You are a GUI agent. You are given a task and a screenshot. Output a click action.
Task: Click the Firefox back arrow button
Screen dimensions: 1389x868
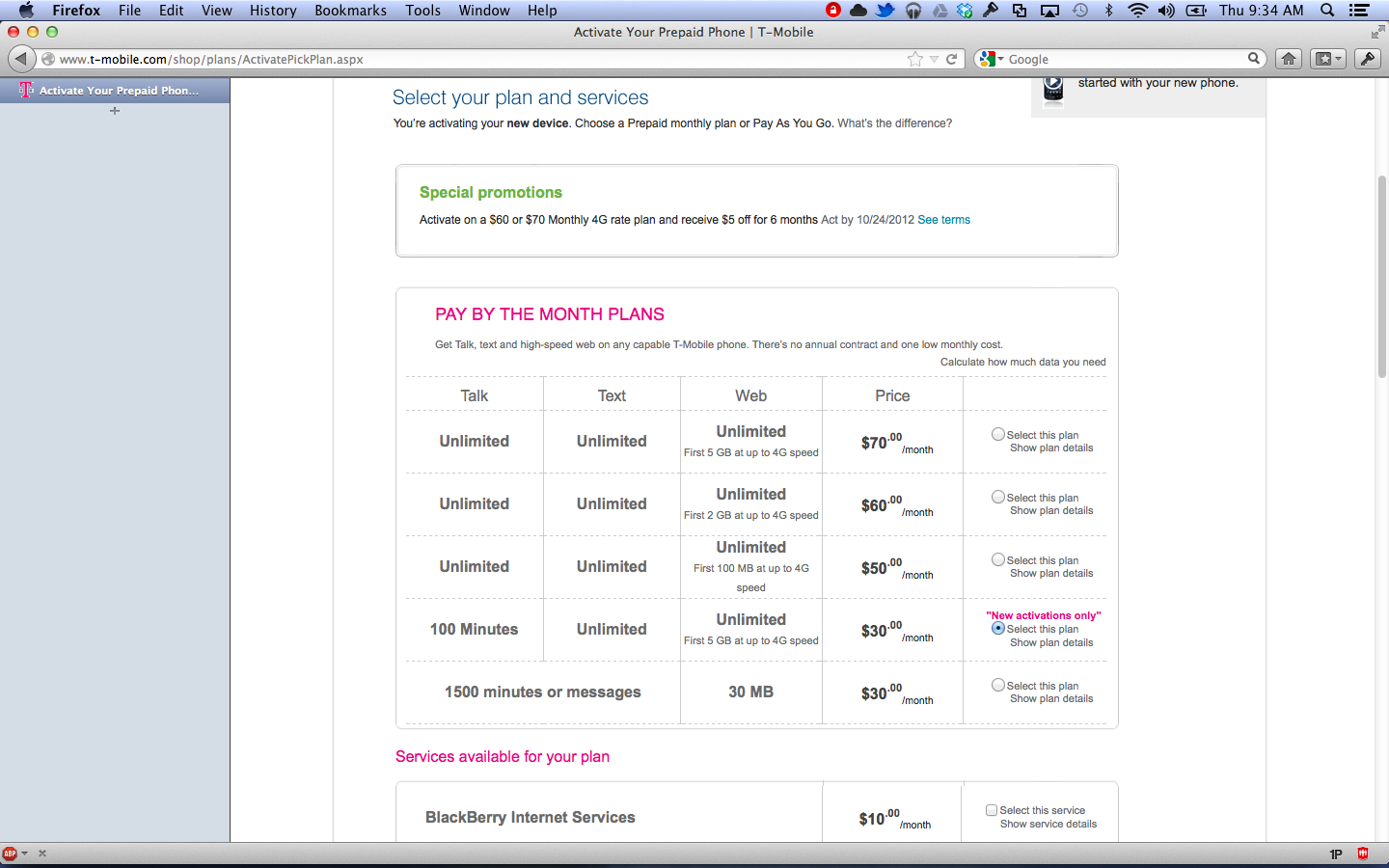(21, 59)
